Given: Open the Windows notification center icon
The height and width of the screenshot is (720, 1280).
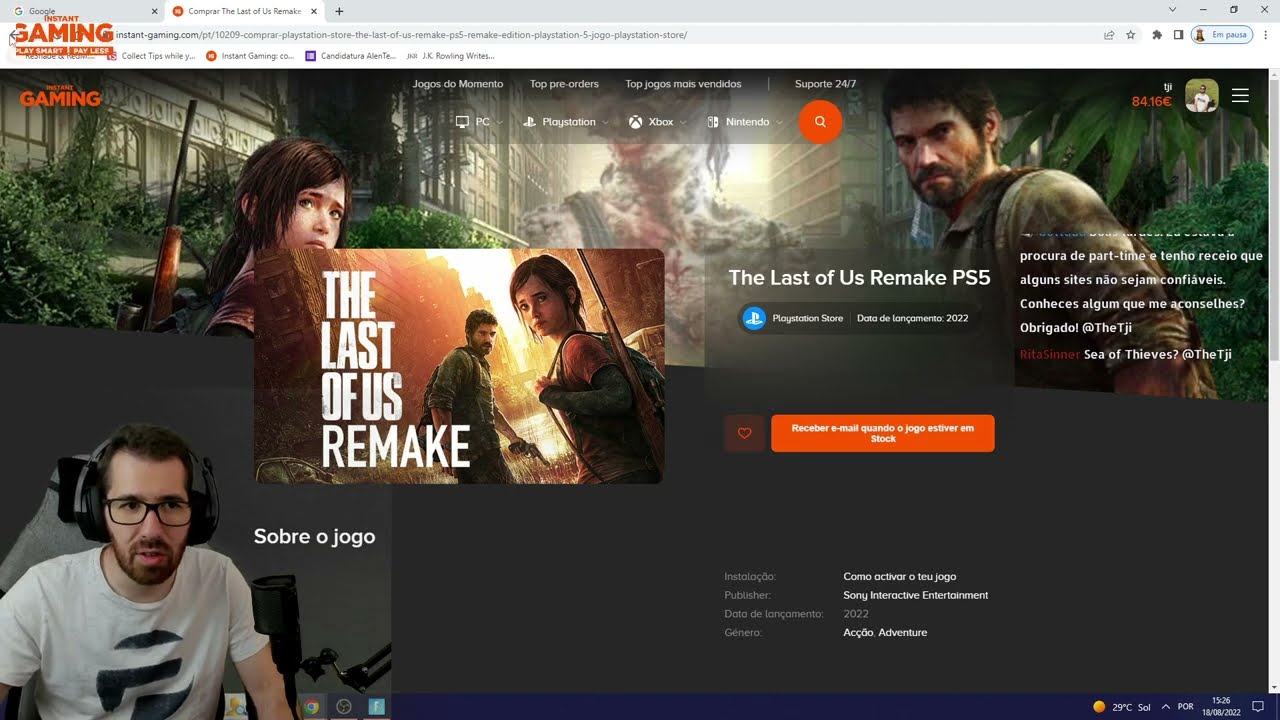Looking at the screenshot, I should click(x=1258, y=706).
